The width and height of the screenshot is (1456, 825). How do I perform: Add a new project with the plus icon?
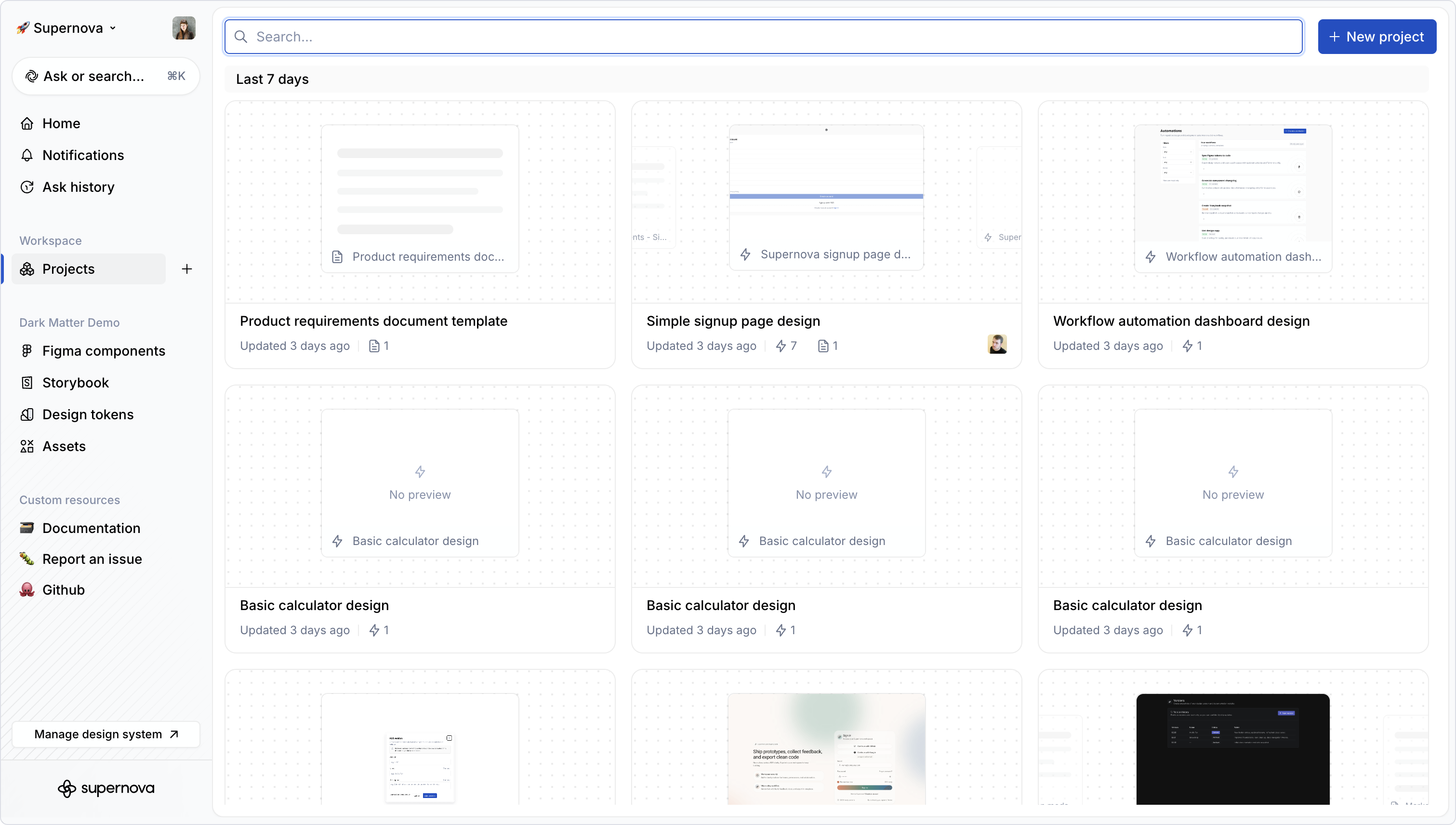tap(187, 269)
